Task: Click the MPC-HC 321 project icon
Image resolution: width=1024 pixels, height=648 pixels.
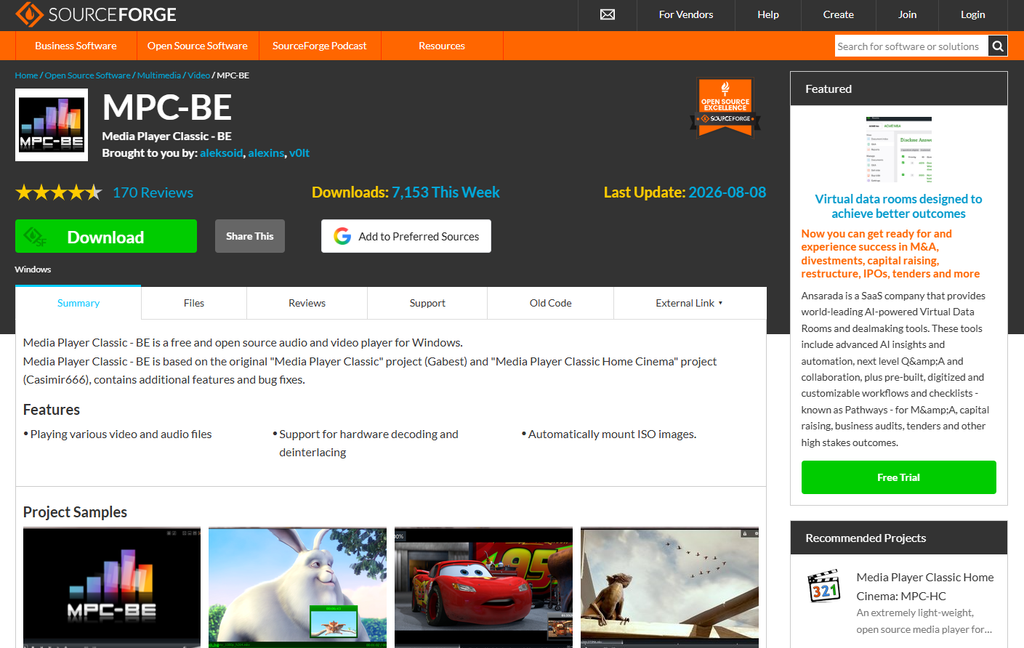Action: tap(824, 586)
